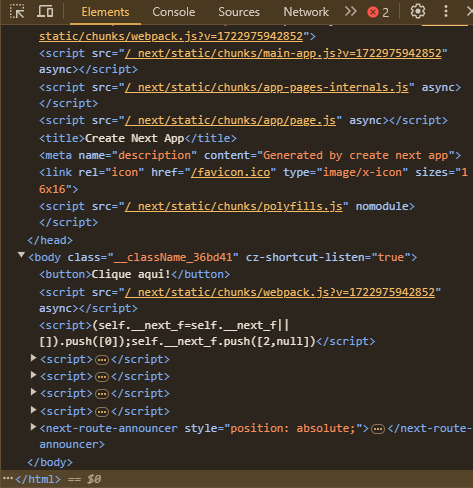Screen dimensions: 473x488
Task: Open the /favicon.ico link
Action: coord(230,172)
